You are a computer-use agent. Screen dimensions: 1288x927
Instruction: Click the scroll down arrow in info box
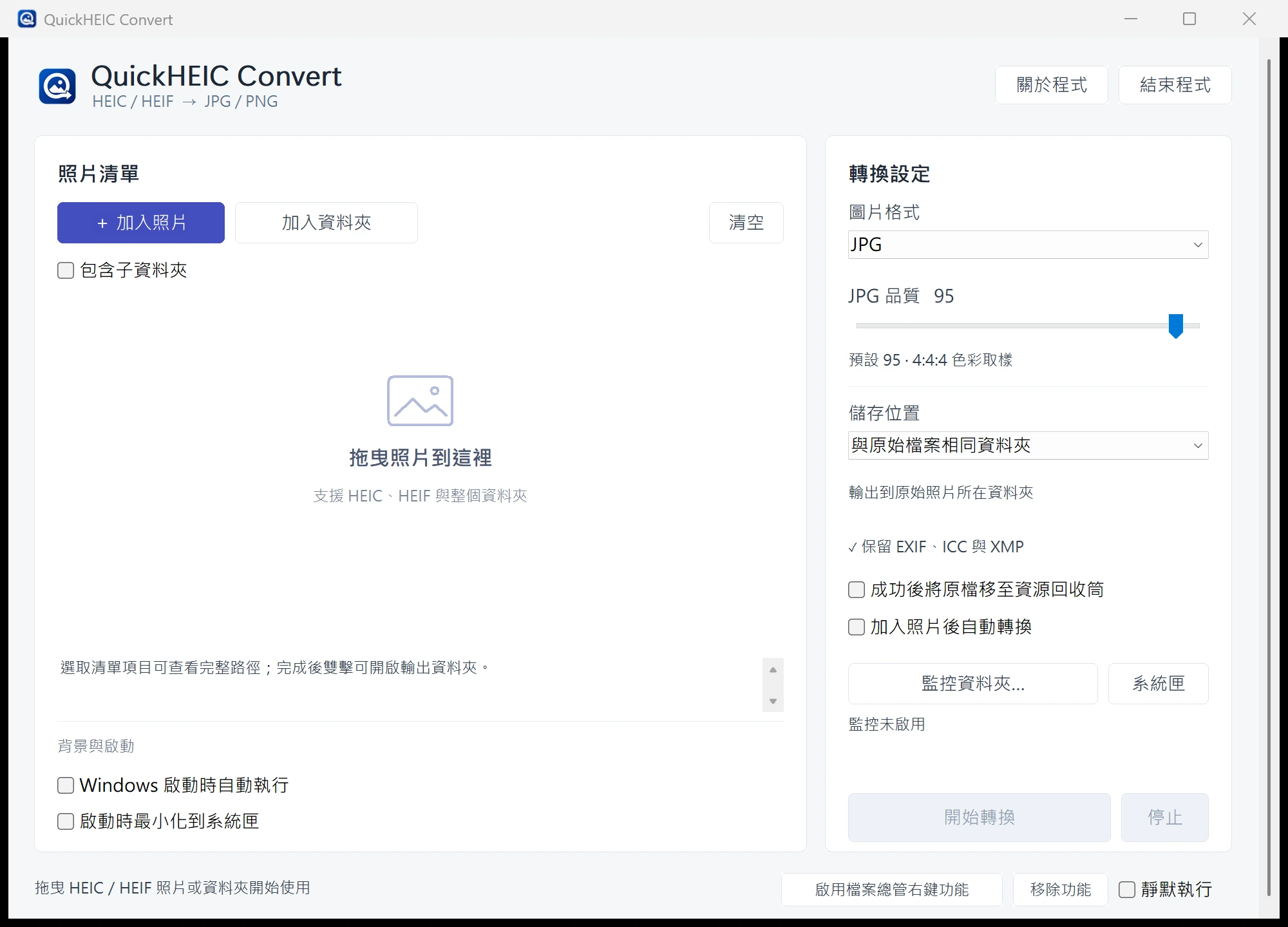773,701
